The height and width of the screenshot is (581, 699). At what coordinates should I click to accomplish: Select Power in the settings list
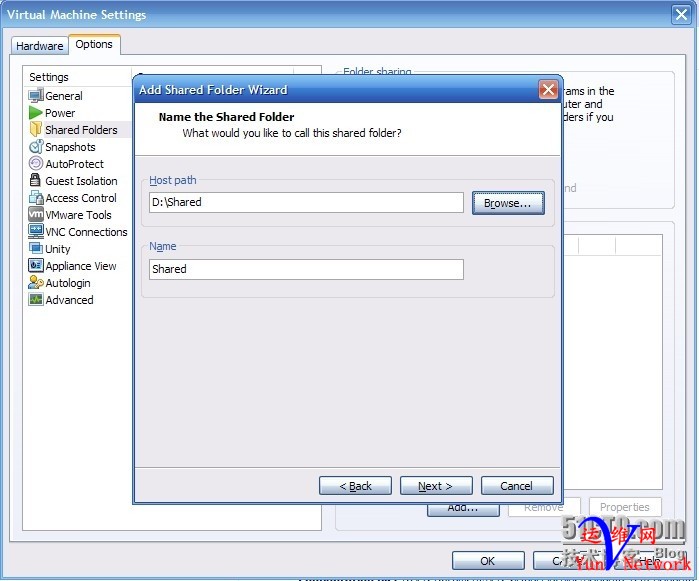click(x=60, y=113)
